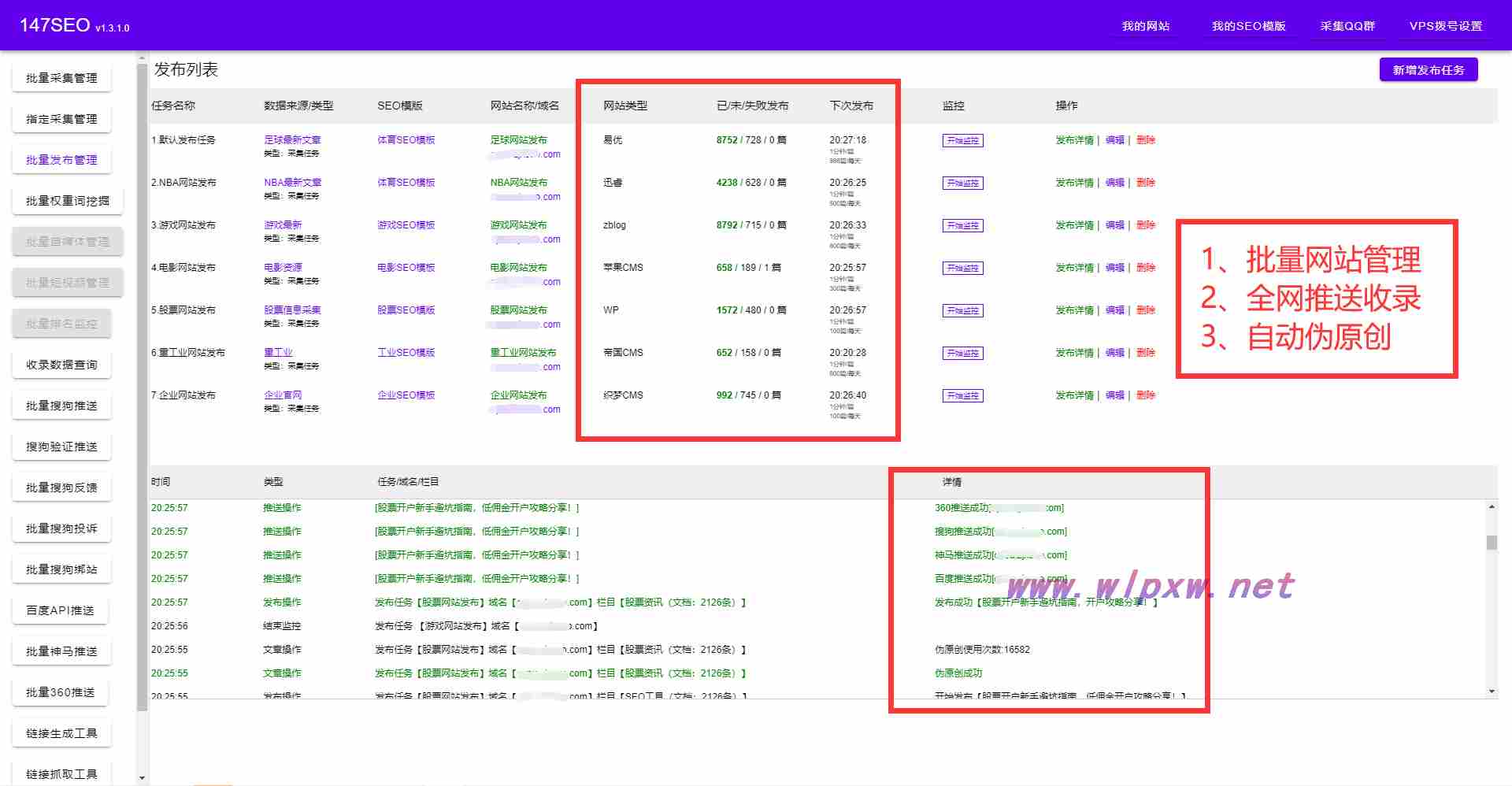Start monitoring for 重工业网站发布 row
This screenshot has width=1512, height=786.
[x=962, y=353]
